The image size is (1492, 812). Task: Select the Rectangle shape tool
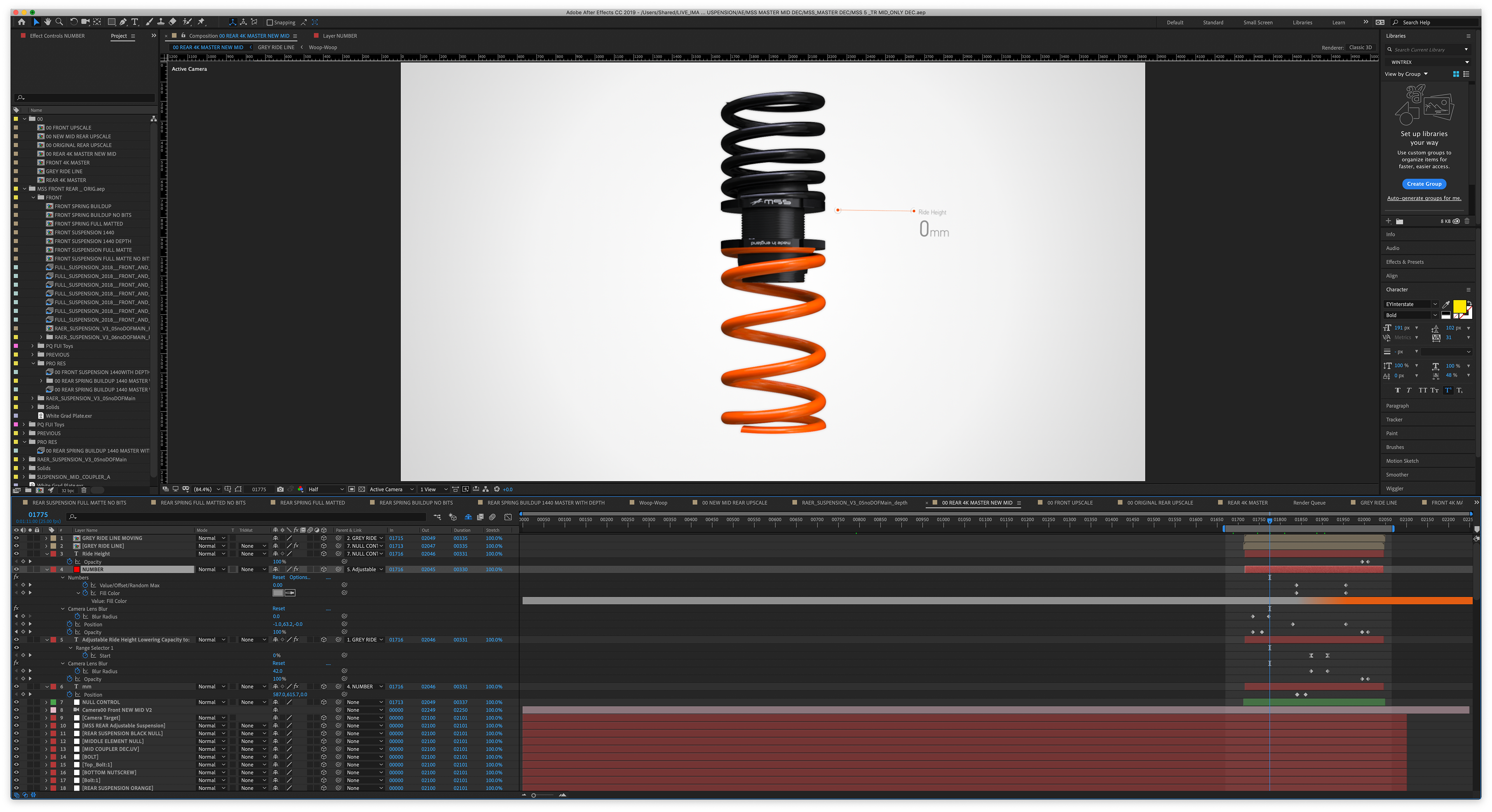111,22
